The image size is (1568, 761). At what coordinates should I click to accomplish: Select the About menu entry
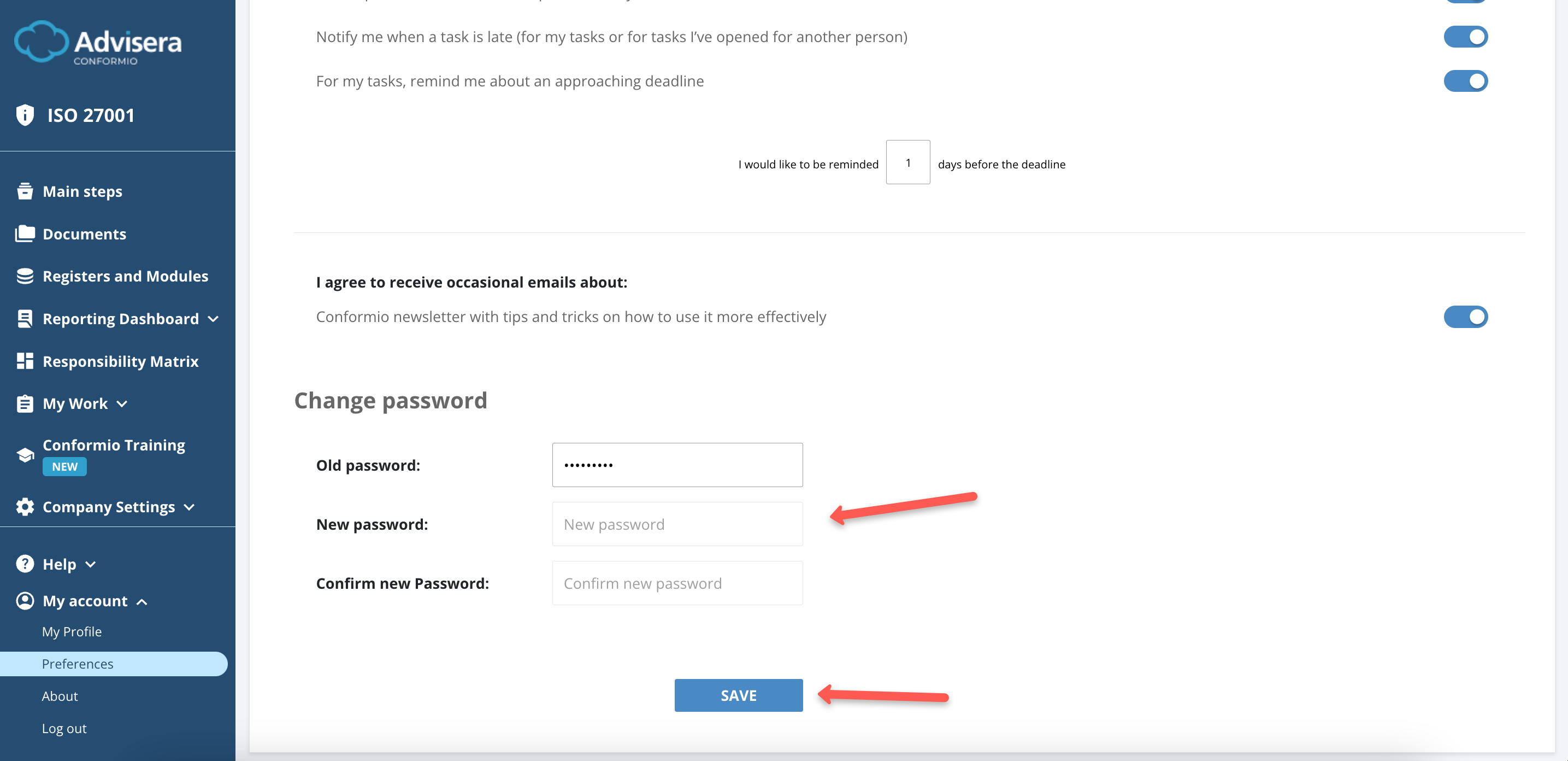pyautogui.click(x=60, y=695)
